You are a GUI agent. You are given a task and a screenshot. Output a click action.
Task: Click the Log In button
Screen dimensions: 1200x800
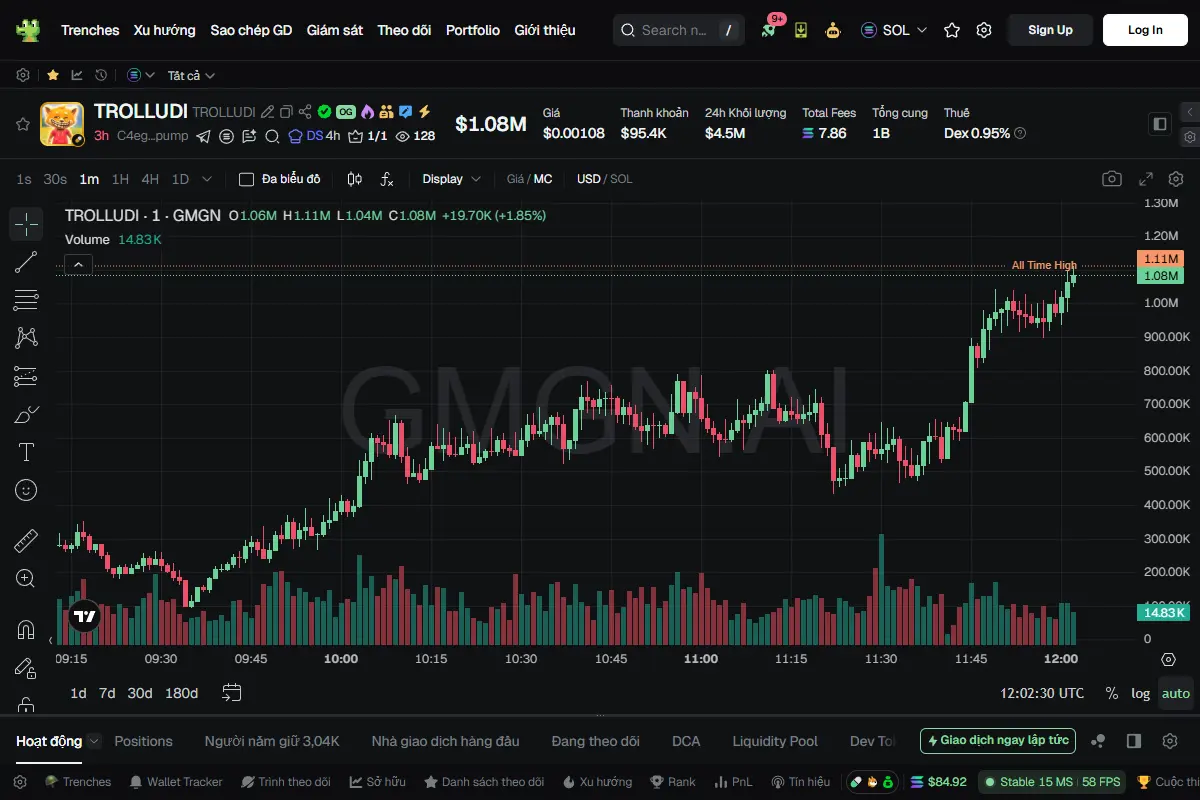point(1145,30)
